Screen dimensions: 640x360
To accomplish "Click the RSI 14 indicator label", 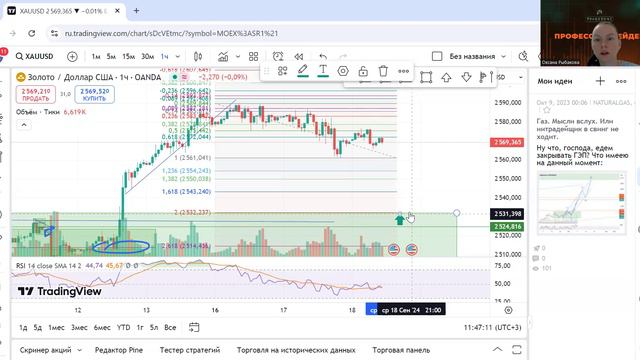I will (x=49, y=266).
